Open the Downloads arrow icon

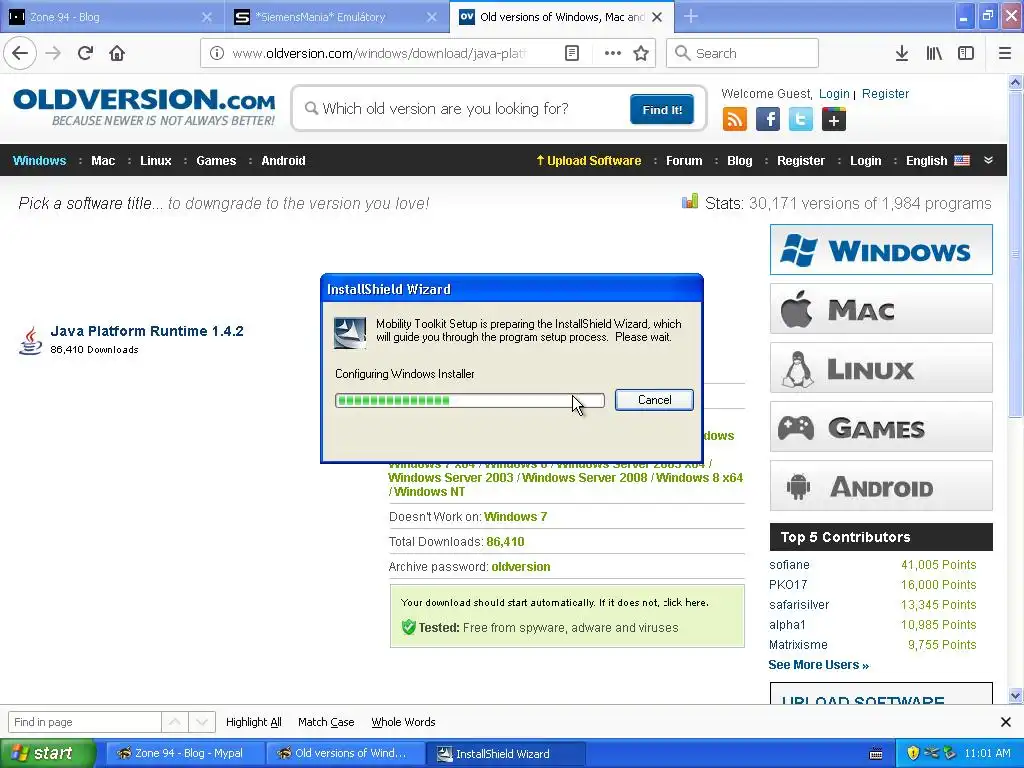point(902,53)
